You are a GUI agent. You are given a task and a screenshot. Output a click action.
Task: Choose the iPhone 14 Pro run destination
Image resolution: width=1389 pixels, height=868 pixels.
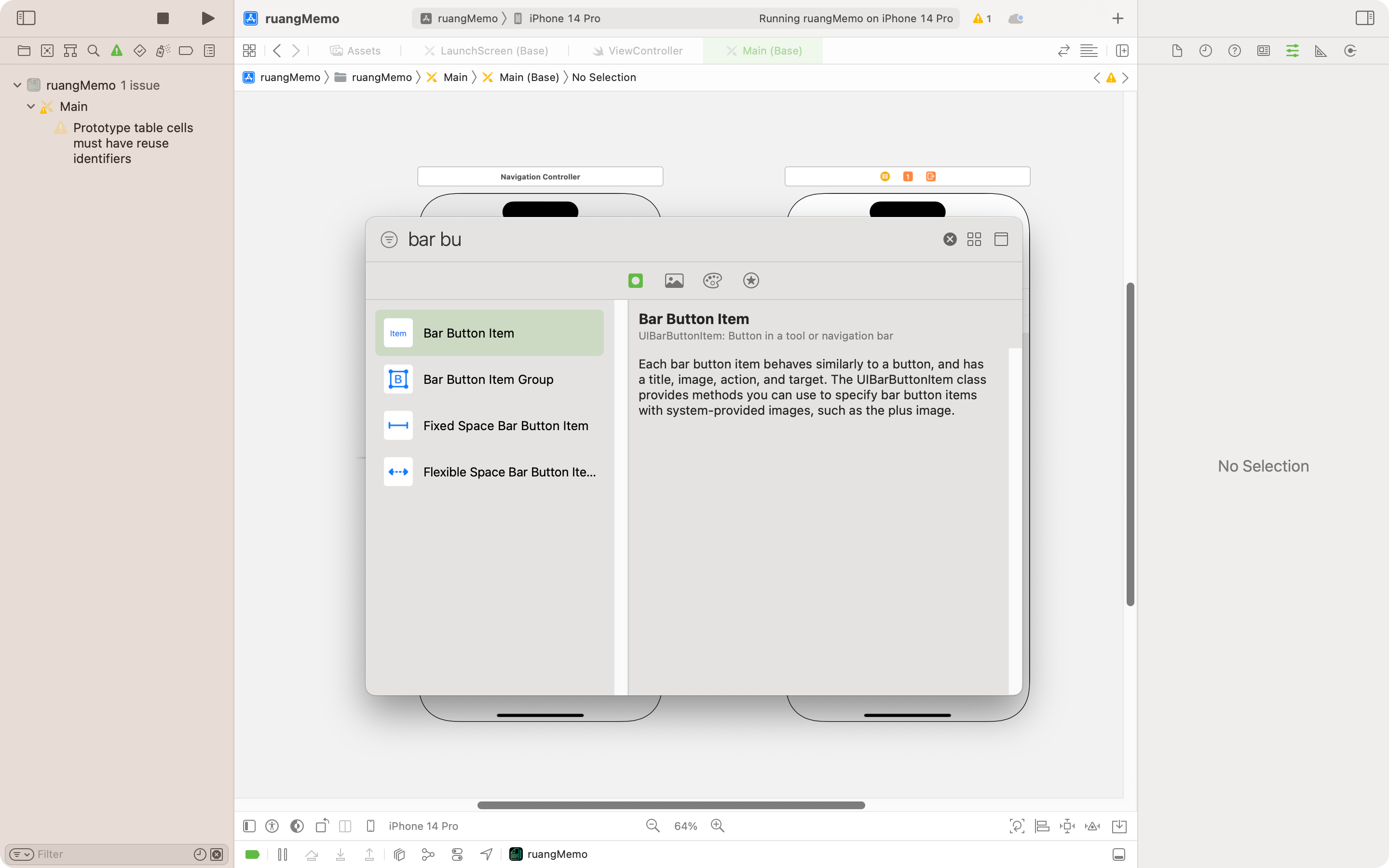tap(557, 18)
